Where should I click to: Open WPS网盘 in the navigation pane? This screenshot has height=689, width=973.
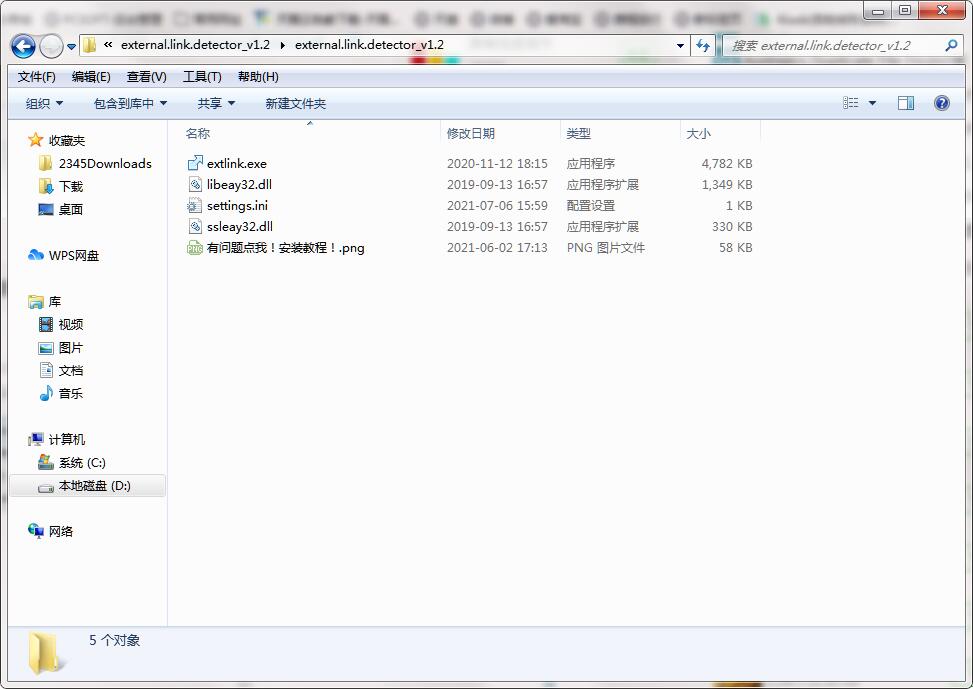pos(73,255)
